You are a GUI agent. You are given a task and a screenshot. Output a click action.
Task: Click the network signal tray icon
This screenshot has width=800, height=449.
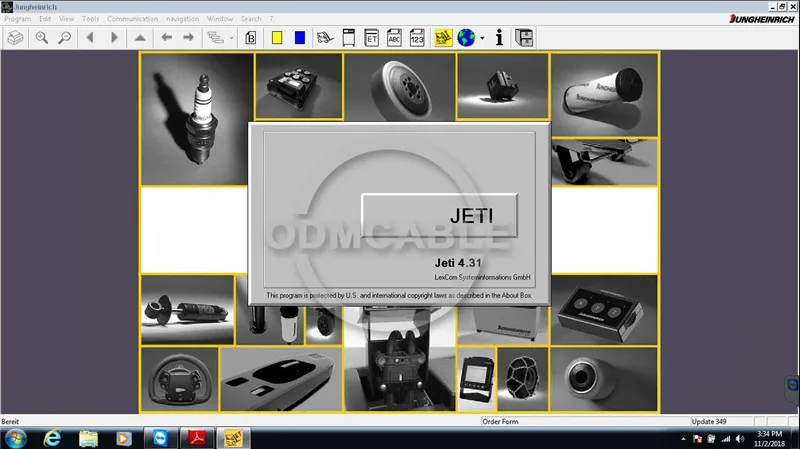pos(726,439)
